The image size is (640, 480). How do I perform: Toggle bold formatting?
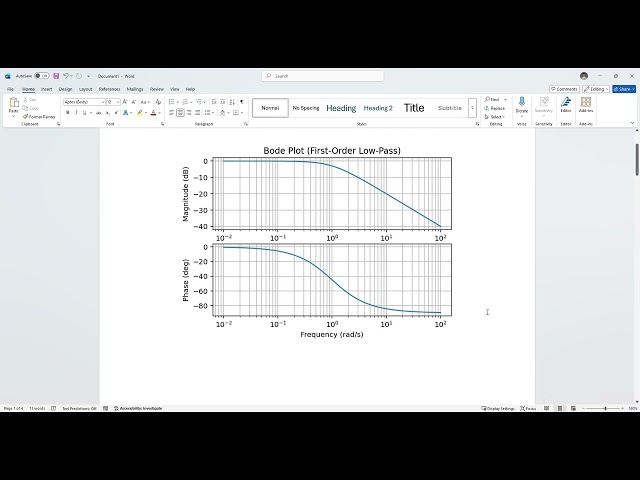pyautogui.click(x=67, y=113)
